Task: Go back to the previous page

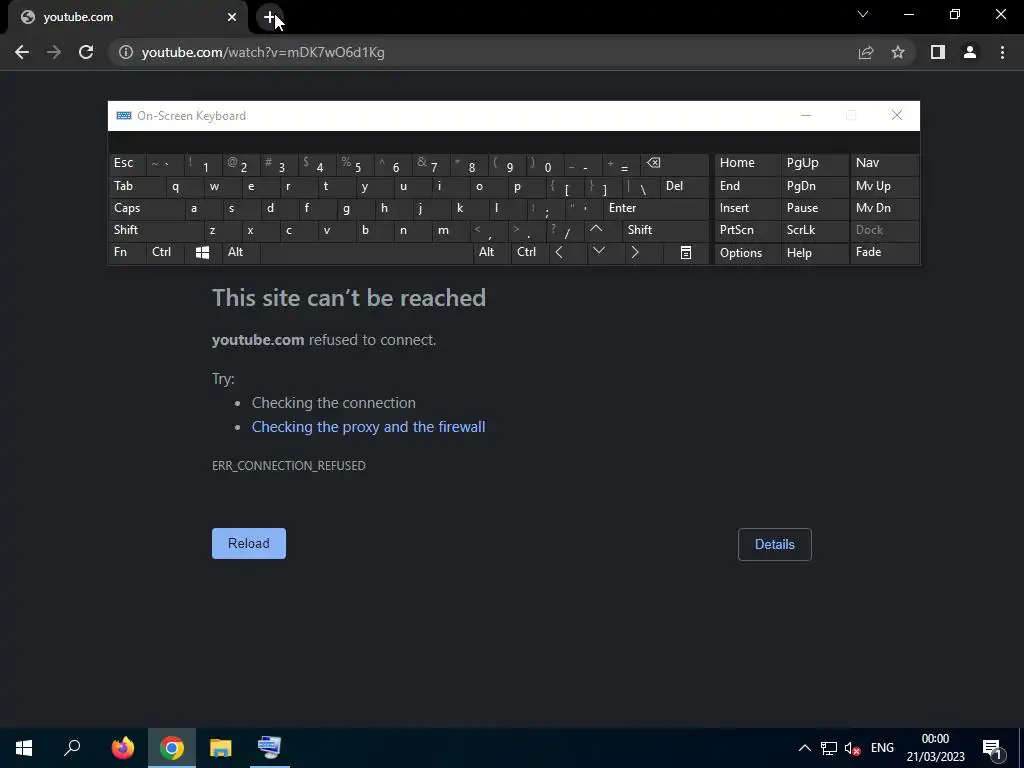Action: click(22, 52)
